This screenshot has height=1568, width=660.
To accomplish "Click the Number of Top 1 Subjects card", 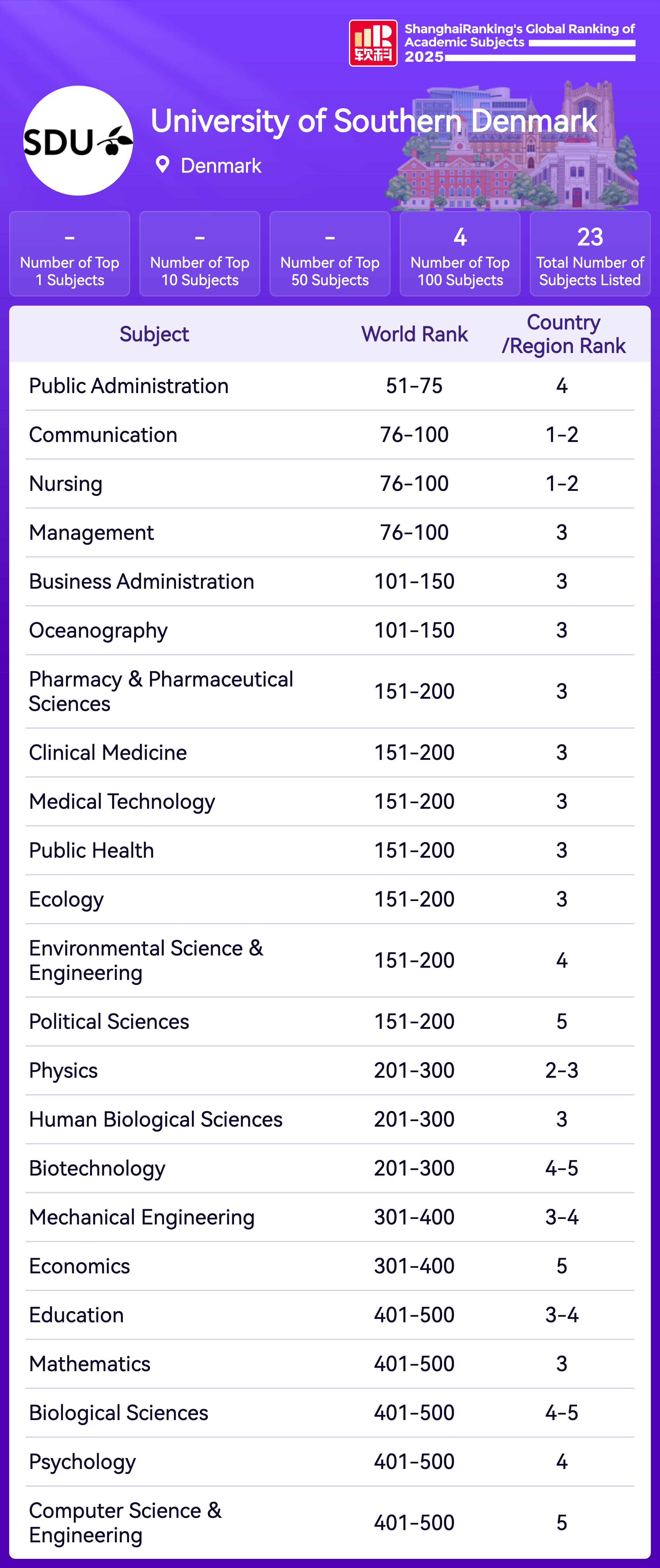I will (x=69, y=254).
